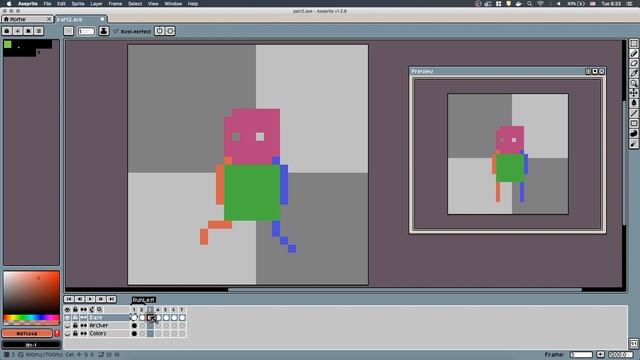This screenshot has width=640, height=360.
Task: Toggle visibility of the Colors layer
Action: coord(67,333)
